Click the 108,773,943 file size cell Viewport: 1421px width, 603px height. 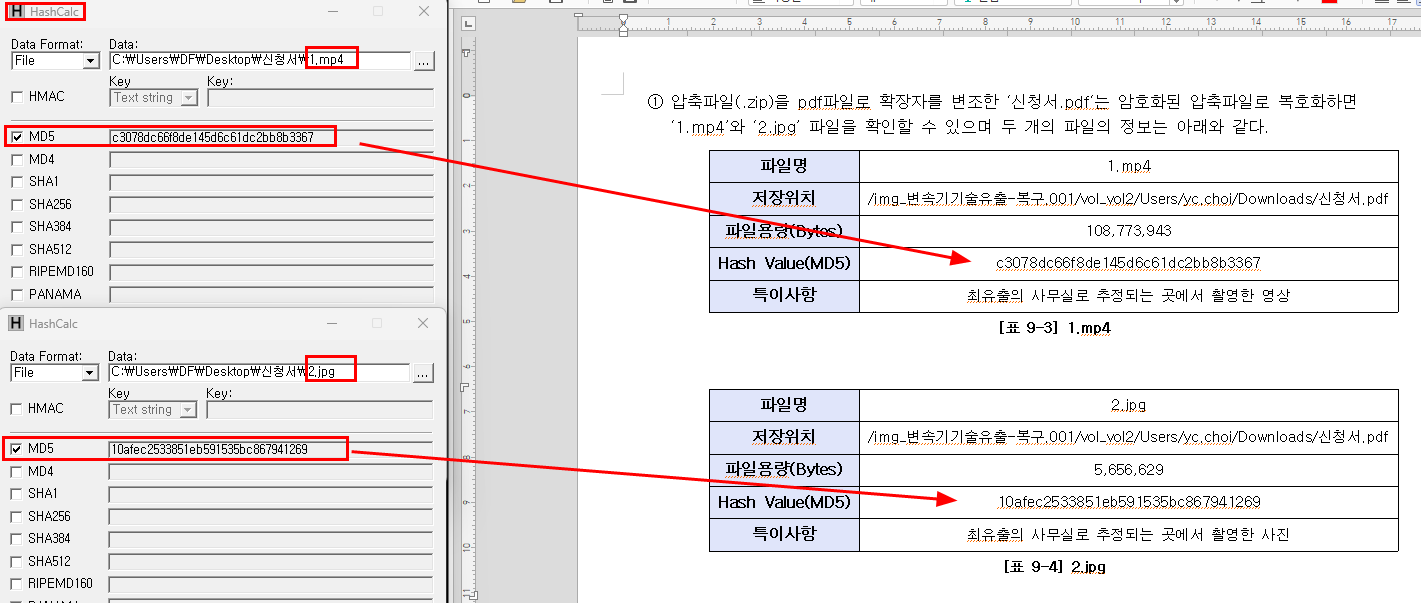click(x=1128, y=231)
